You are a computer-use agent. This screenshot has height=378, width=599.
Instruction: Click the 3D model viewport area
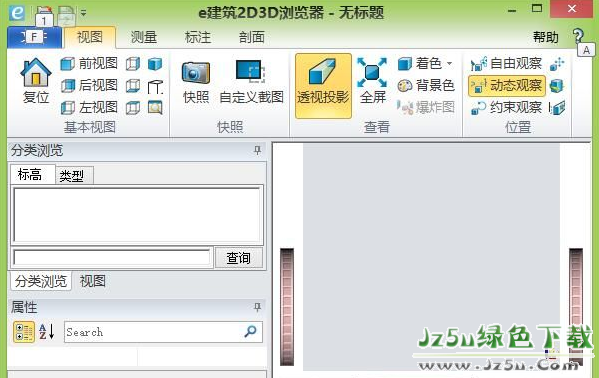(431, 256)
